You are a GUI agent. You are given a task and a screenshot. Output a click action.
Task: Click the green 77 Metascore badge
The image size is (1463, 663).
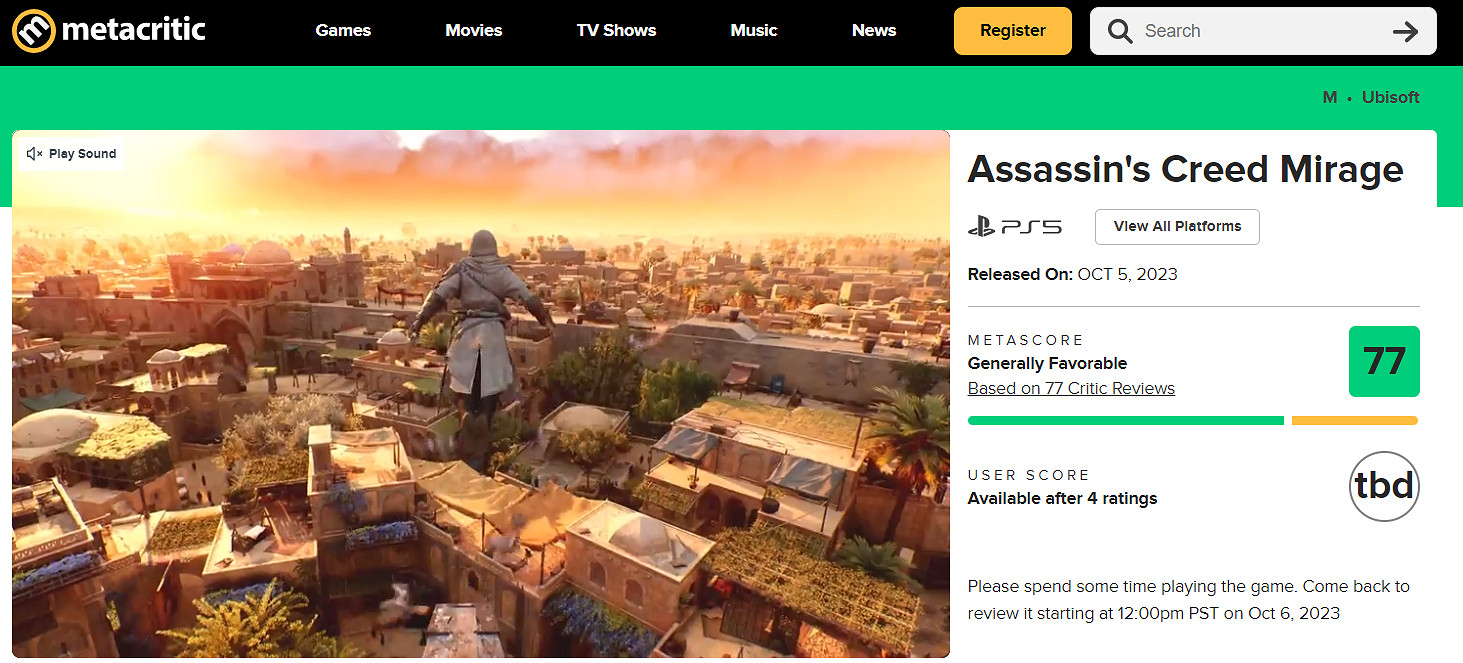[x=1384, y=361]
